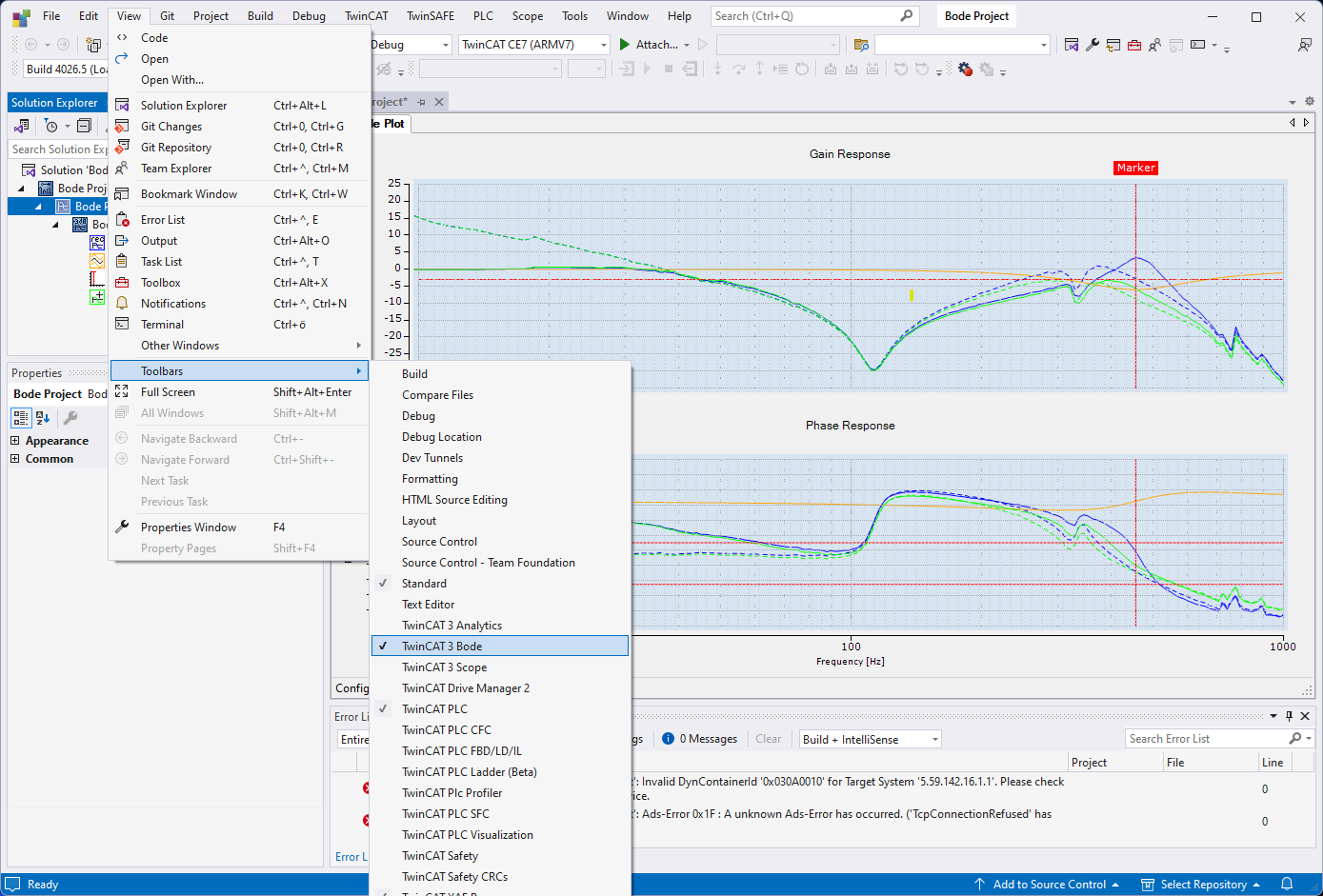Choose Error List from the View menu
Viewport: 1323px width, 896px height.
240,219
